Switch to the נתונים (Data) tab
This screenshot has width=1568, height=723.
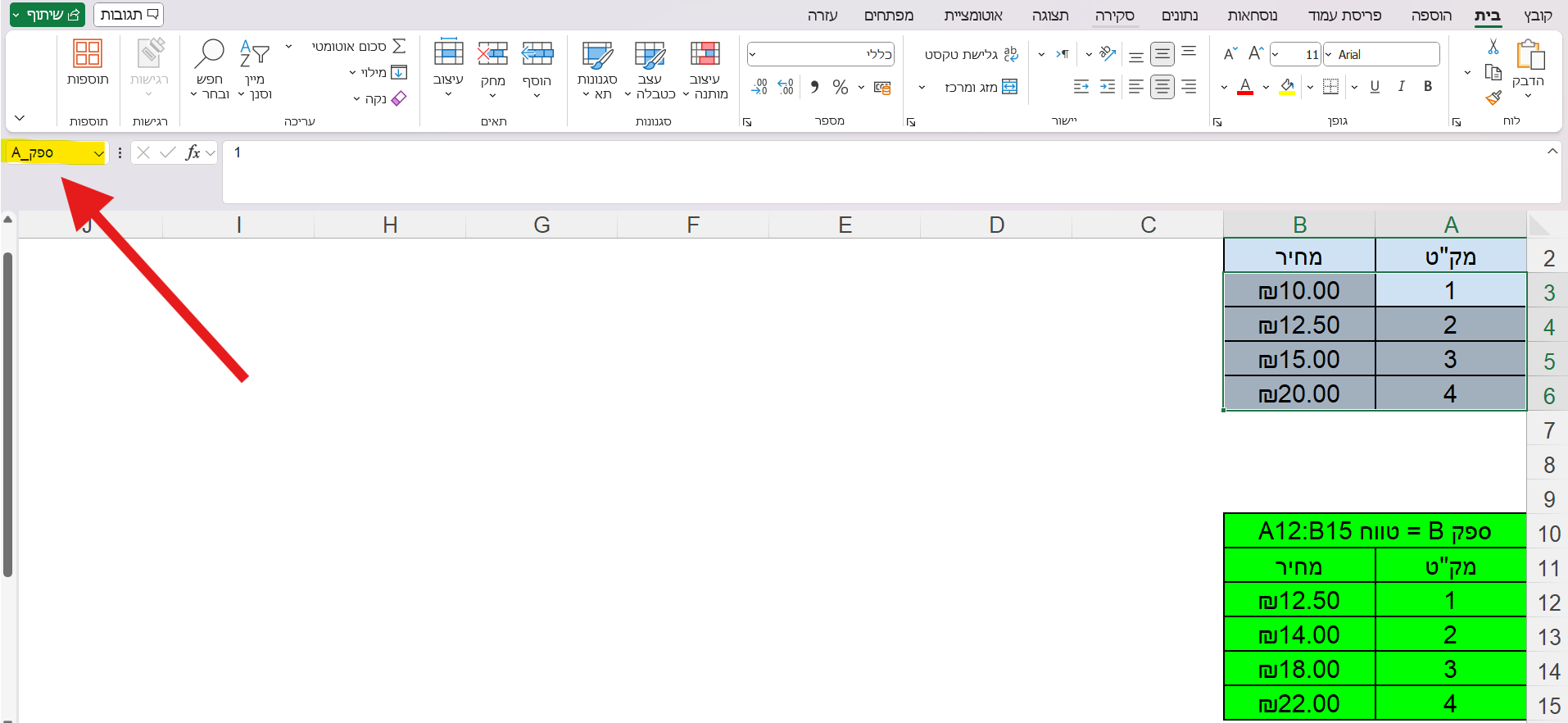(x=1180, y=16)
